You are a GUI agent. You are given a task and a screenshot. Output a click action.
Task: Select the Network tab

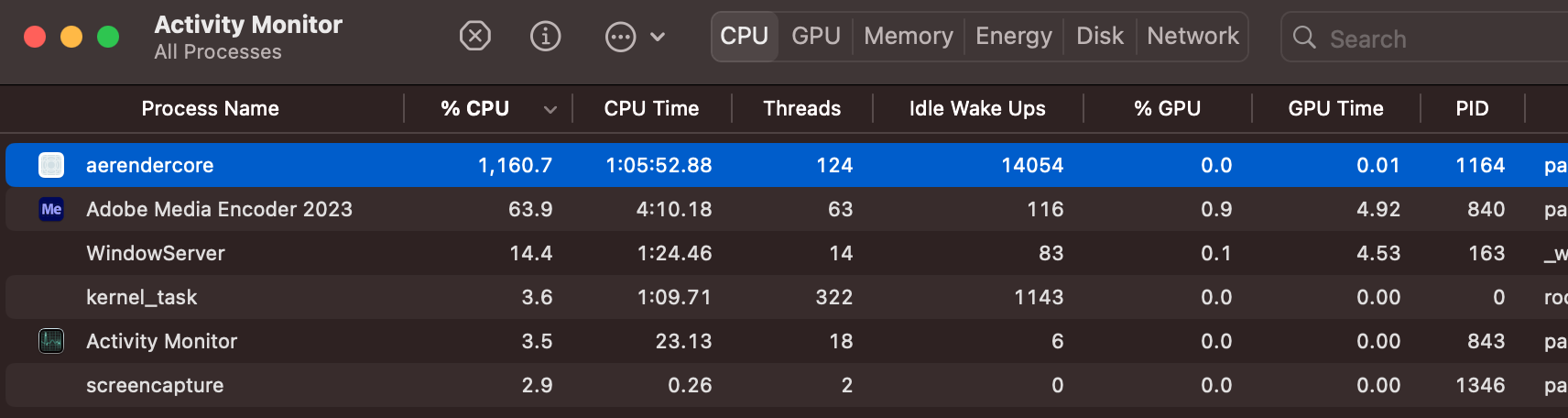coord(1192,36)
